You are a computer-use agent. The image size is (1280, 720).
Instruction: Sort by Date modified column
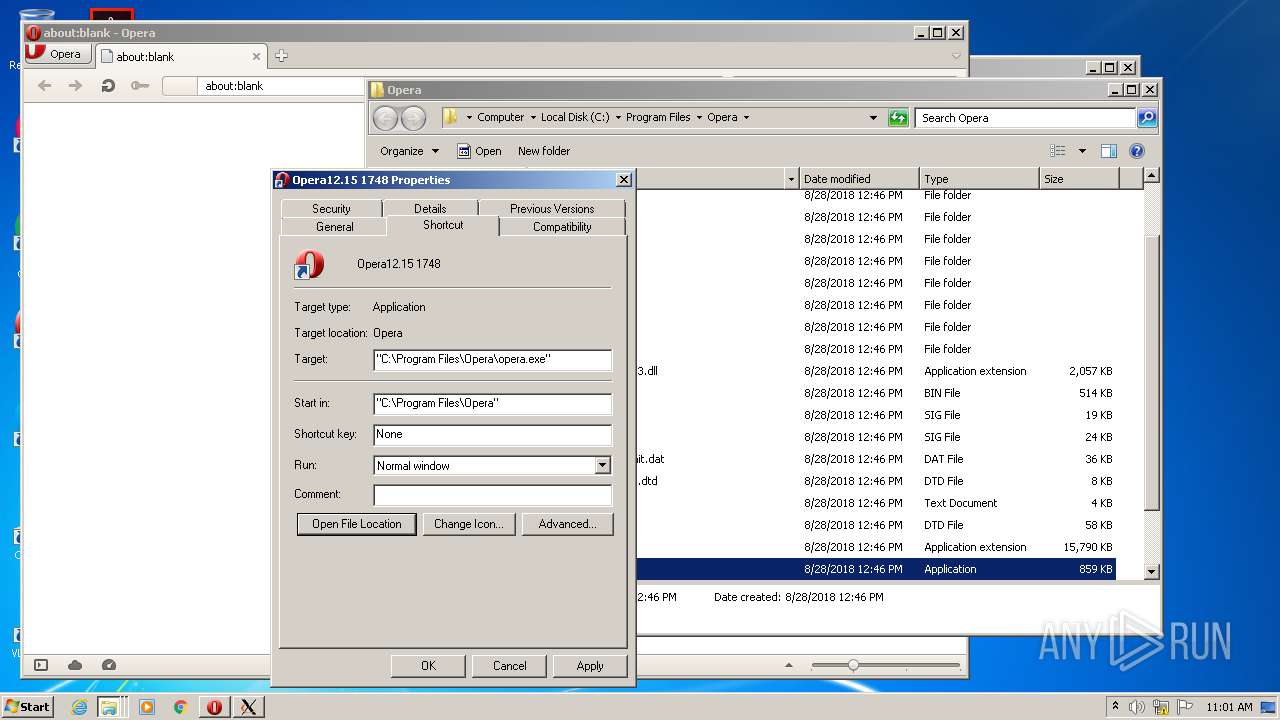click(859, 179)
